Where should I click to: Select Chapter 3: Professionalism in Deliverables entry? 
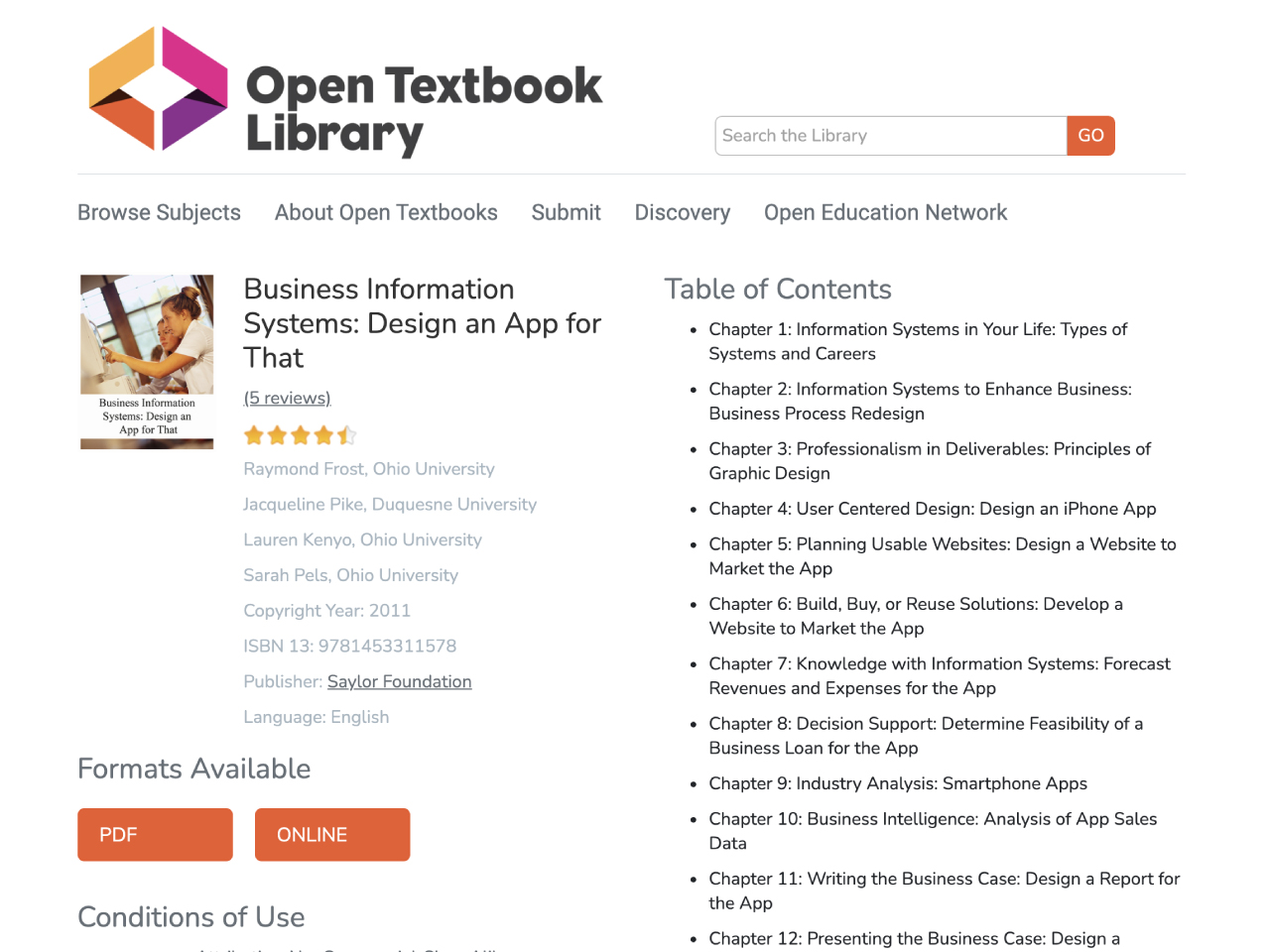point(930,461)
